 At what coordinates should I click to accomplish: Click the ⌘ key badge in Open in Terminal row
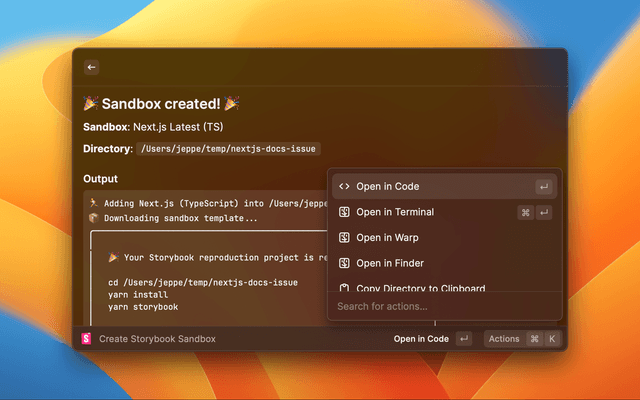tap(525, 212)
